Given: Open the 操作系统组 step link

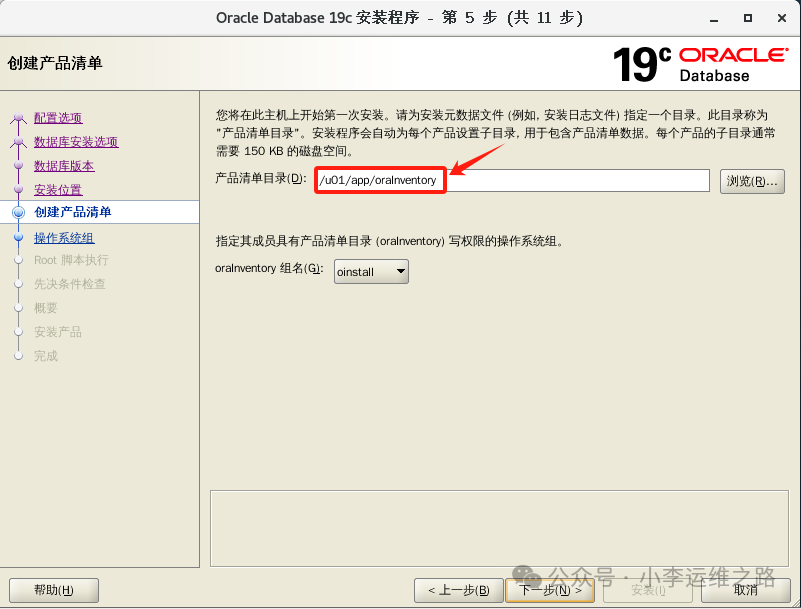Looking at the screenshot, I should point(64,238).
